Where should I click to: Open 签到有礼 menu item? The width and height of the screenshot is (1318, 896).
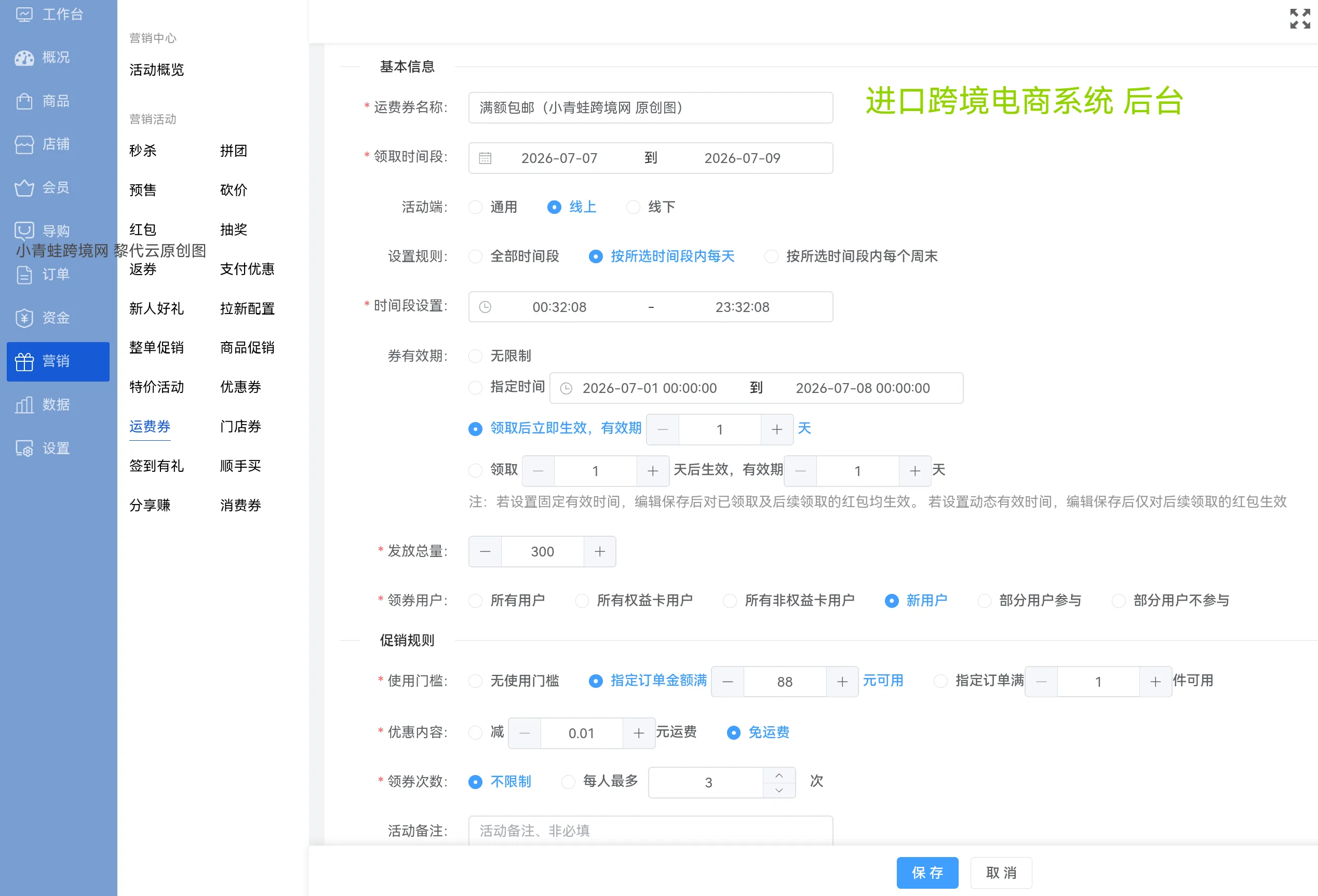pyautogui.click(x=156, y=466)
